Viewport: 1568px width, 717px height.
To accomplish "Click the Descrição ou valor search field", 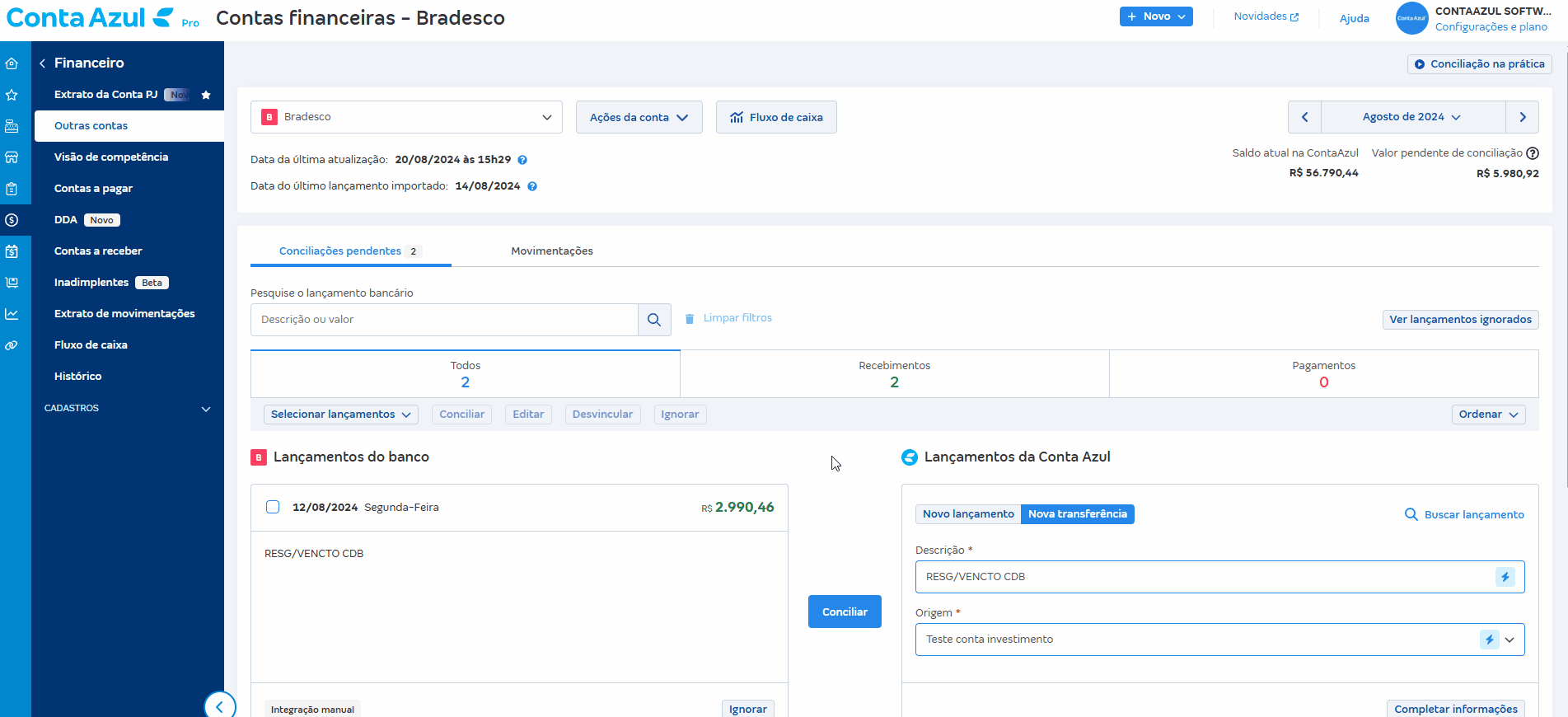I will tap(444, 320).
